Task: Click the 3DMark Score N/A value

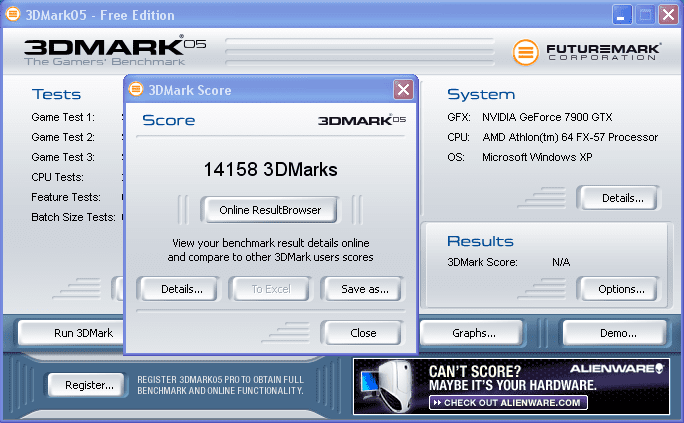Action: click(561, 262)
